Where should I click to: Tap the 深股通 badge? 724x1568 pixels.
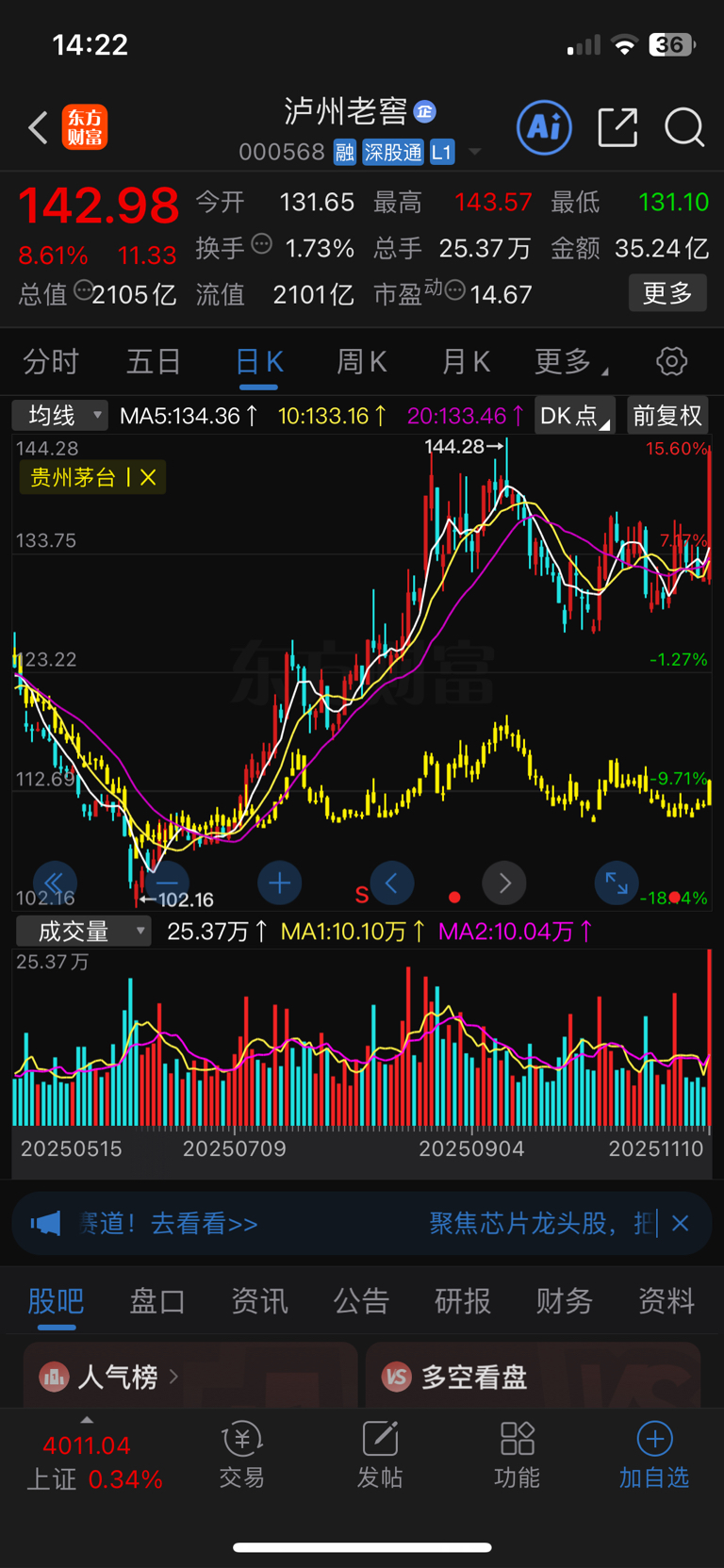393,152
